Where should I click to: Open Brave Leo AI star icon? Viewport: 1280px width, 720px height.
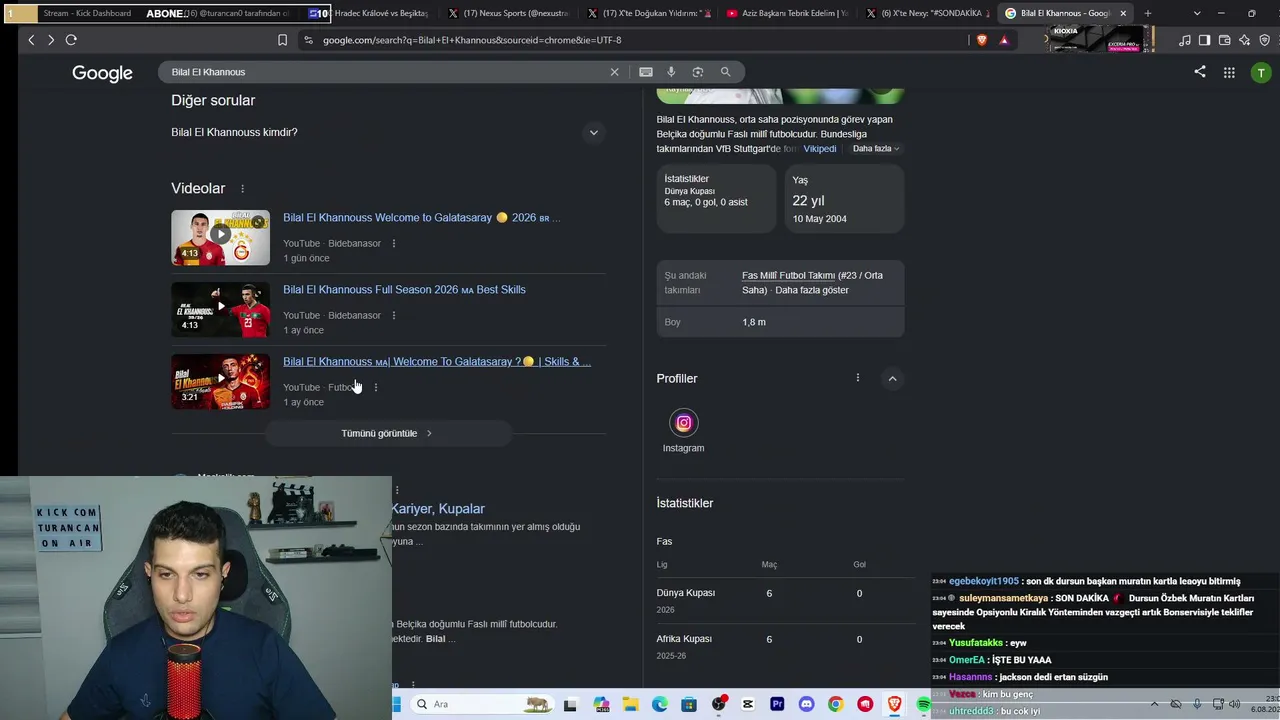(x=1244, y=40)
